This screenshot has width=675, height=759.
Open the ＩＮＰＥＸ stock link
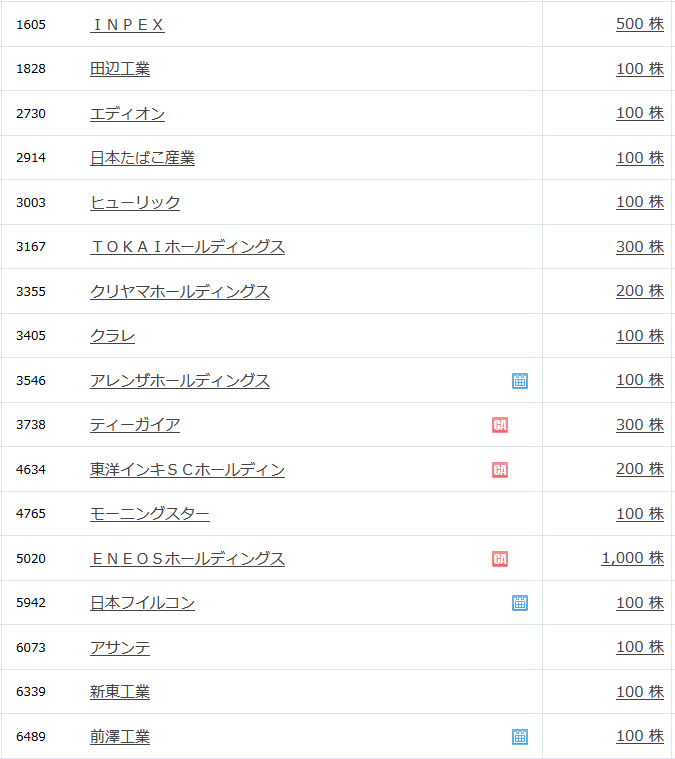[127, 25]
